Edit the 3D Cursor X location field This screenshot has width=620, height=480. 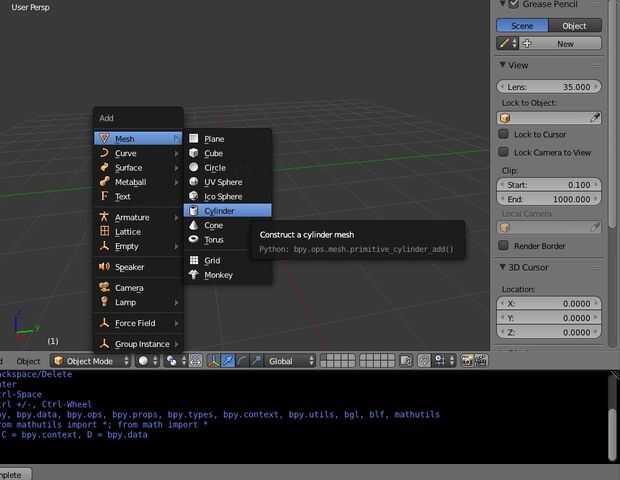pos(549,303)
